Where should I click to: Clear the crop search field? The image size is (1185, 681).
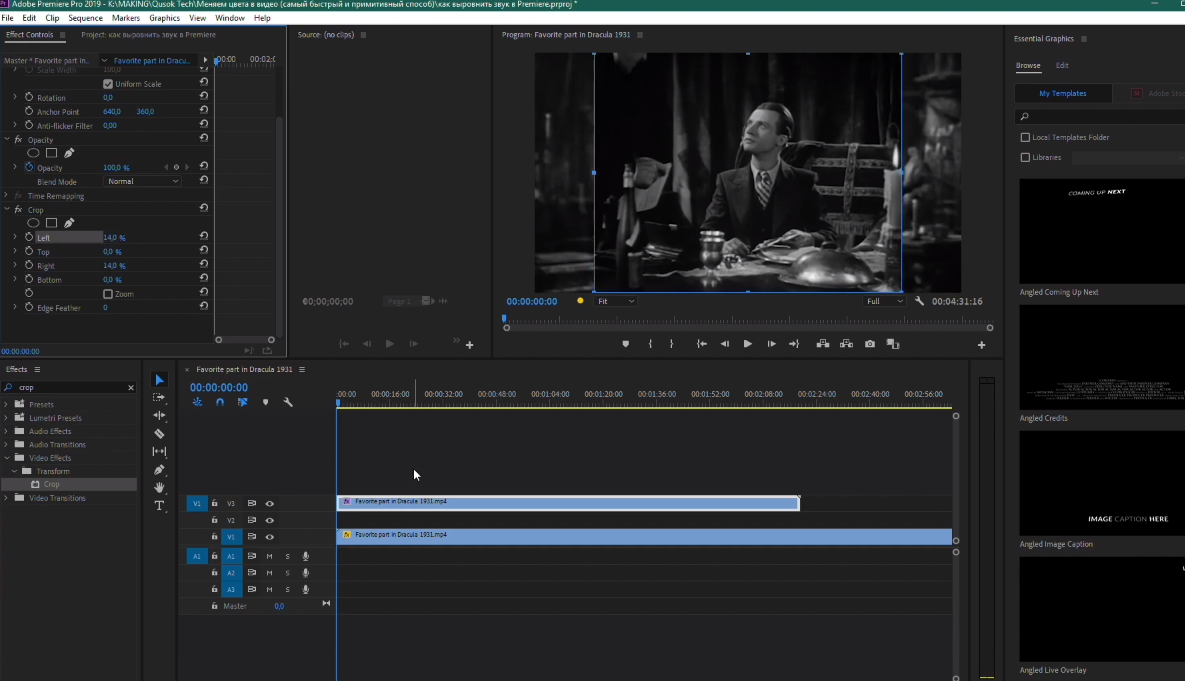click(131, 388)
